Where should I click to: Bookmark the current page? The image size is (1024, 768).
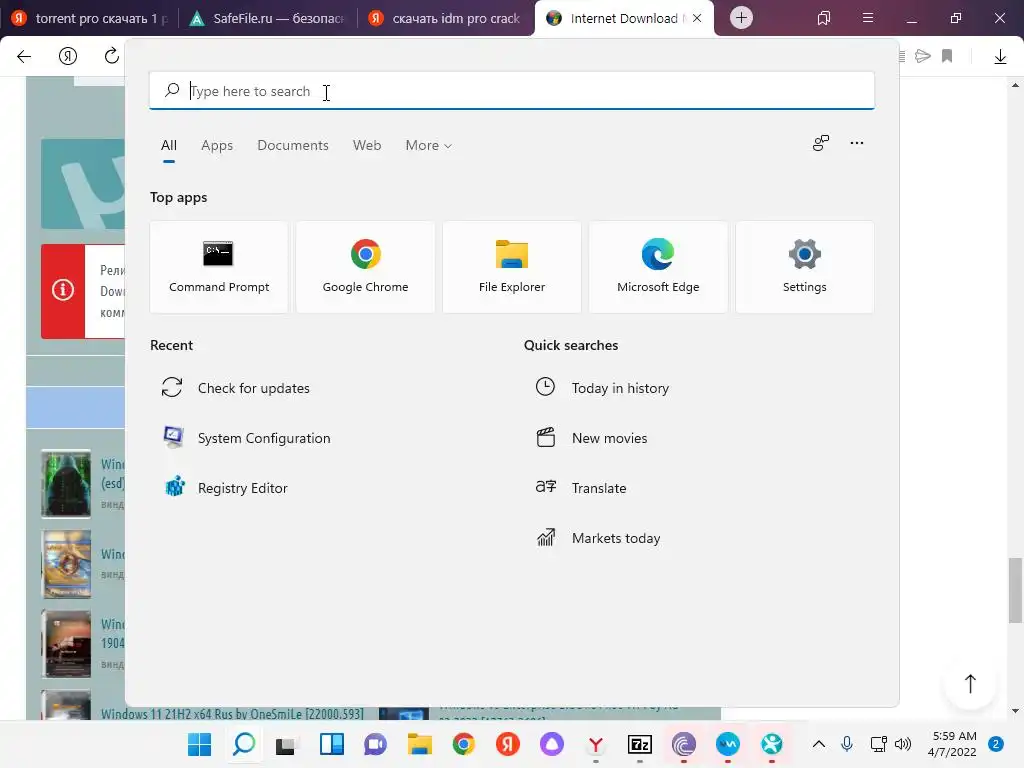click(947, 56)
